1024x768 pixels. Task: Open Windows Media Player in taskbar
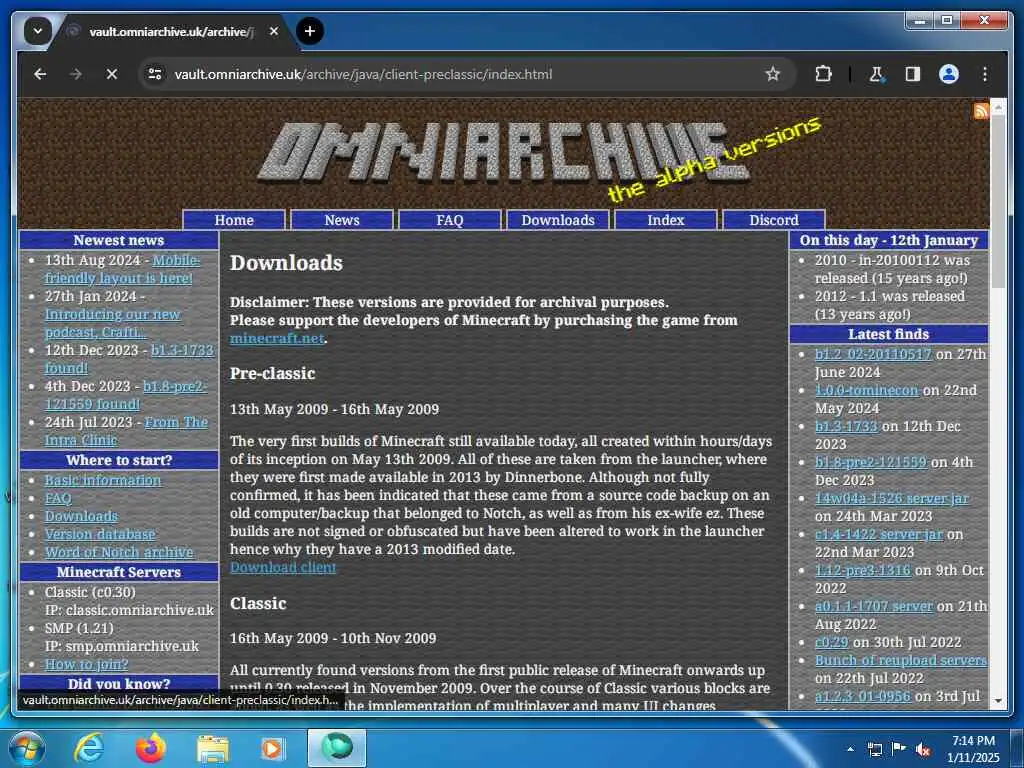pos(273,749)
